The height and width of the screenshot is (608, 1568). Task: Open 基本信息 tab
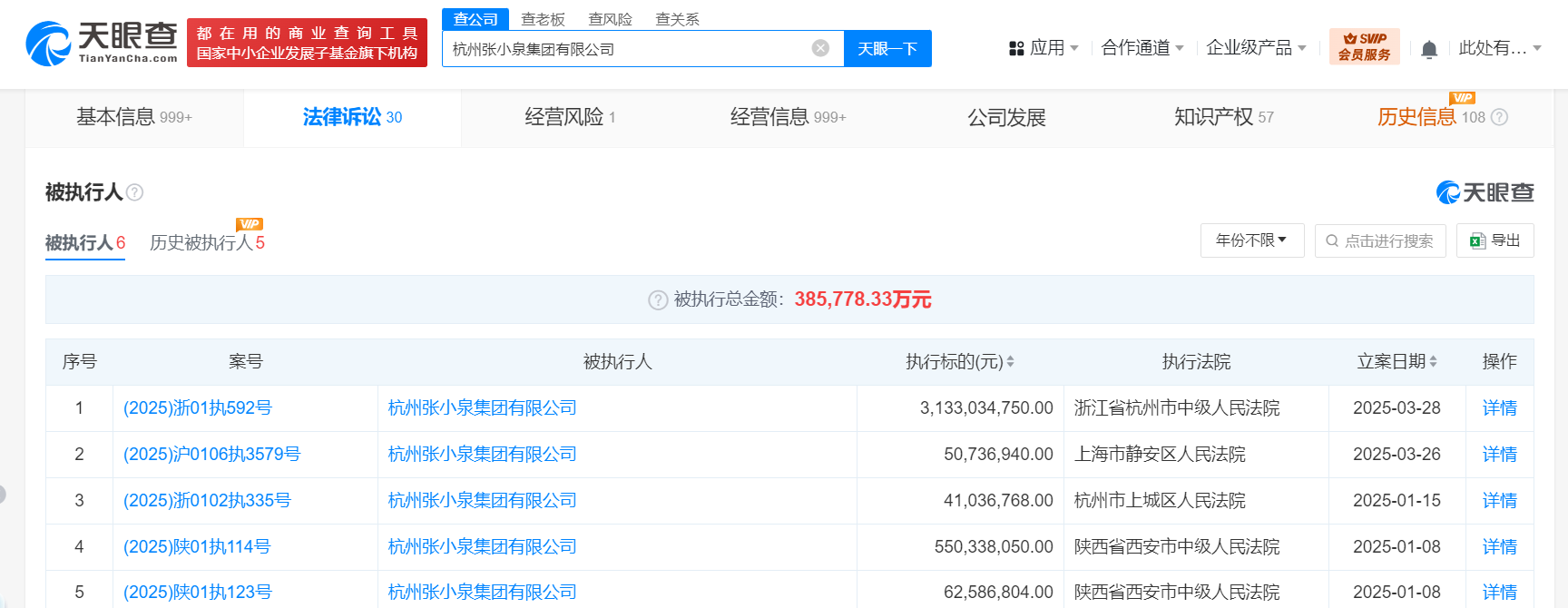coord(134,117)
